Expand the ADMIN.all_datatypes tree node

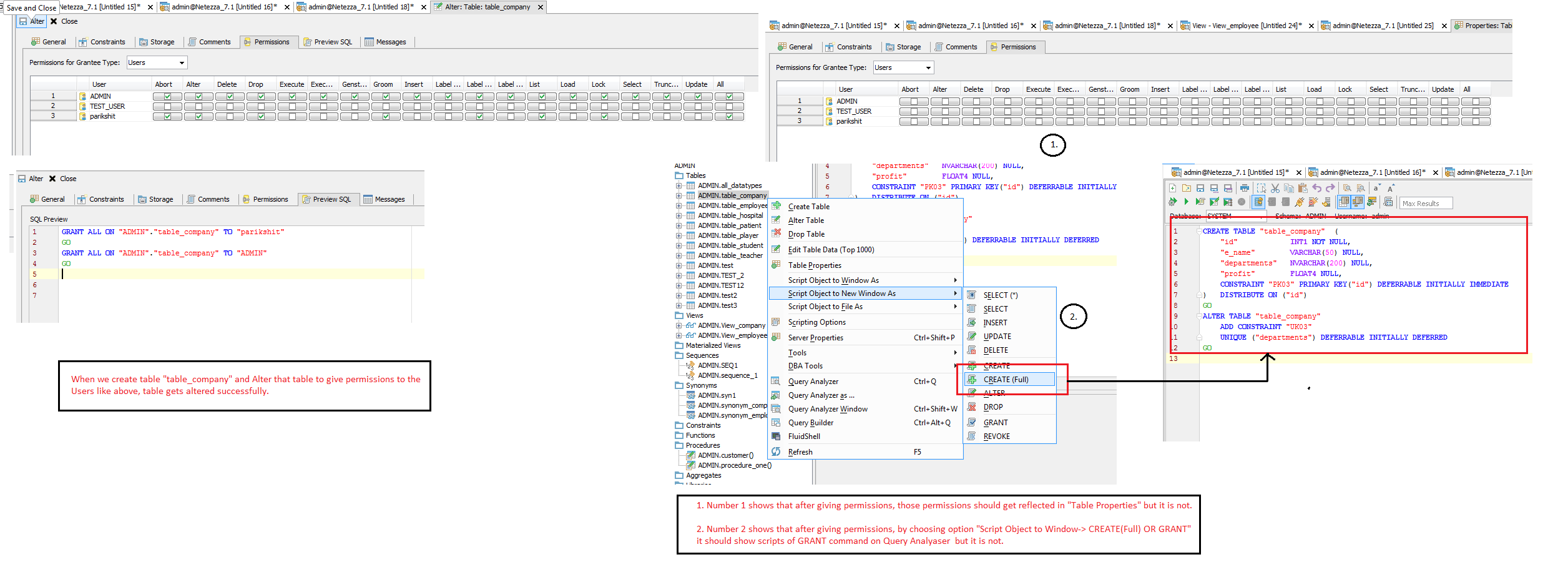679,185
